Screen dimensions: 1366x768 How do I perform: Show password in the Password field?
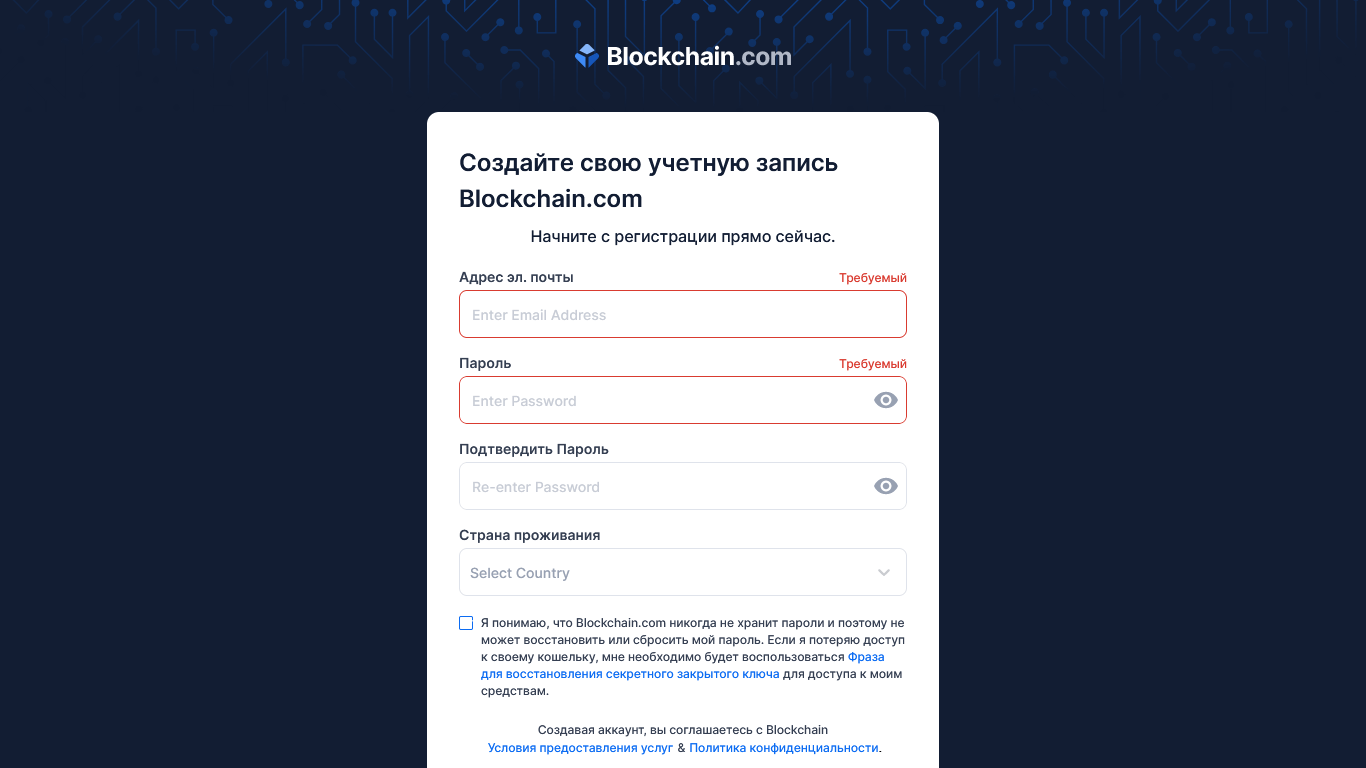tap(885, 400)
